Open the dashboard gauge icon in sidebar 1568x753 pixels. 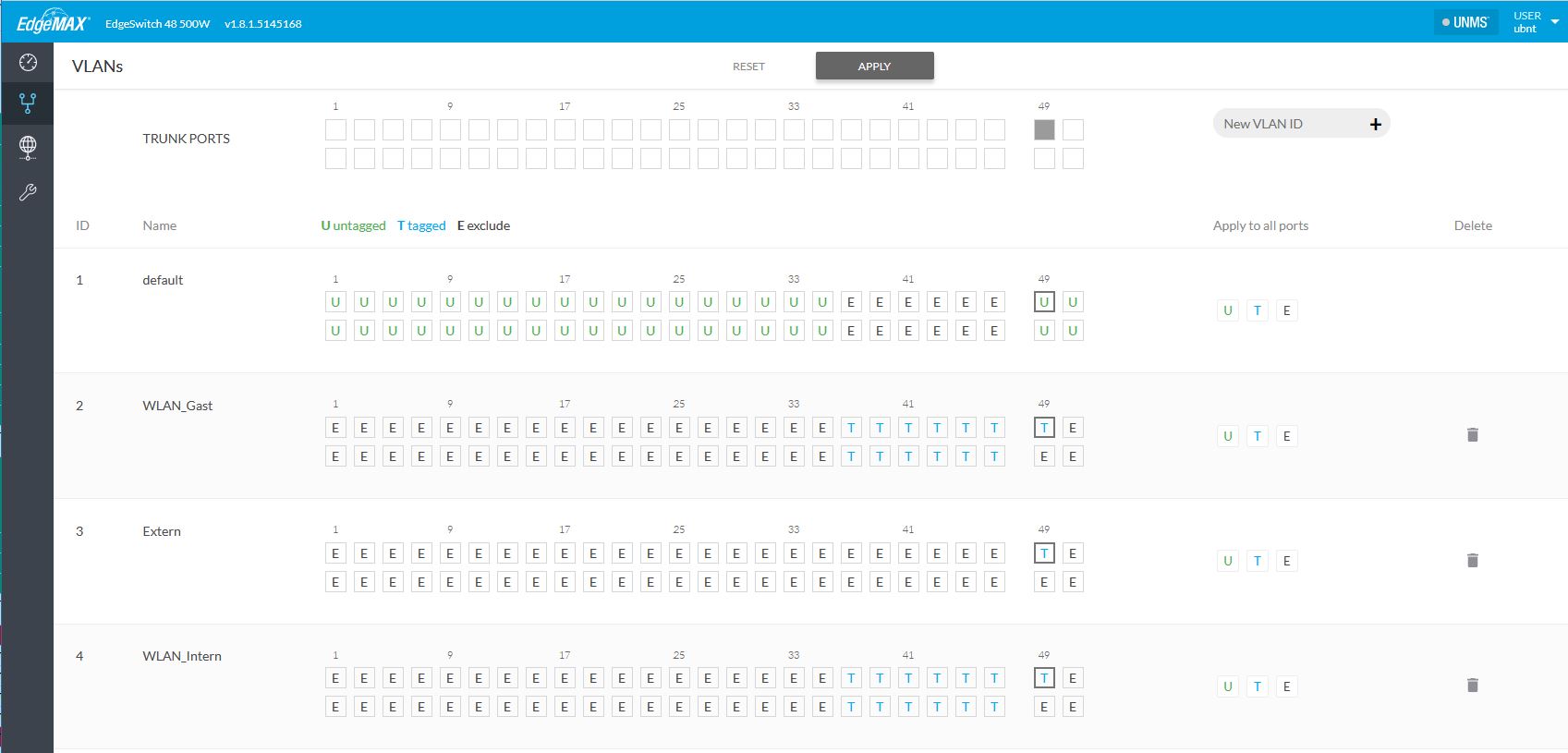pos(28,63)
